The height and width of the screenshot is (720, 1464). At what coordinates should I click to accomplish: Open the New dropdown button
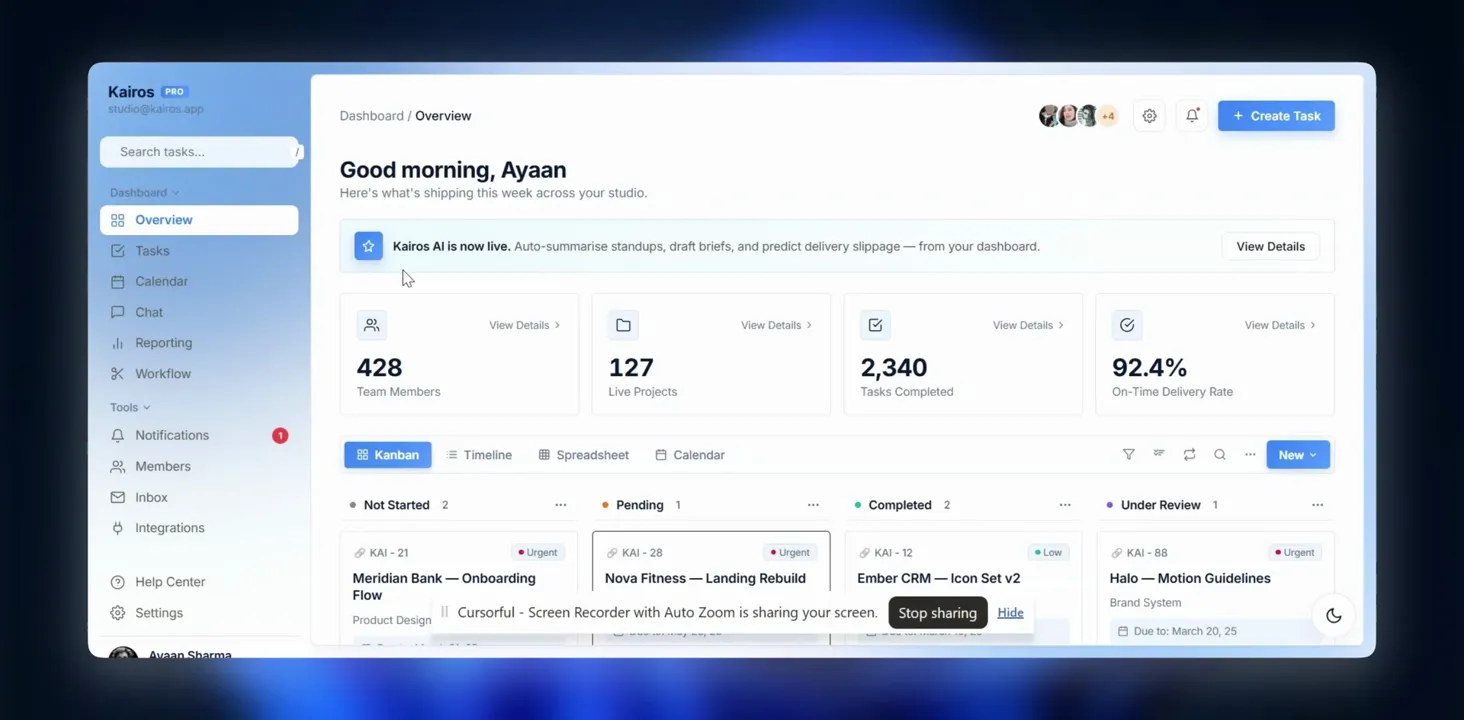point(1298,455)
